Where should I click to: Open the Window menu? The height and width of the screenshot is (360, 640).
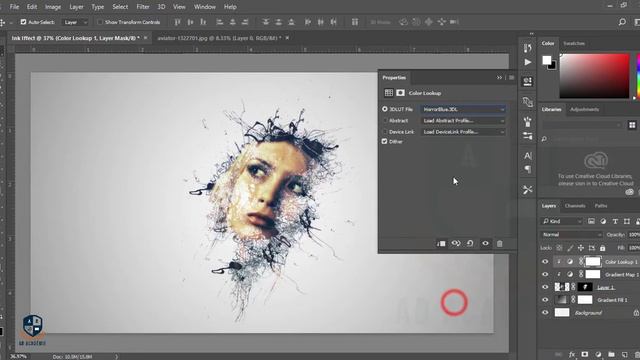[x=204, y=7]
